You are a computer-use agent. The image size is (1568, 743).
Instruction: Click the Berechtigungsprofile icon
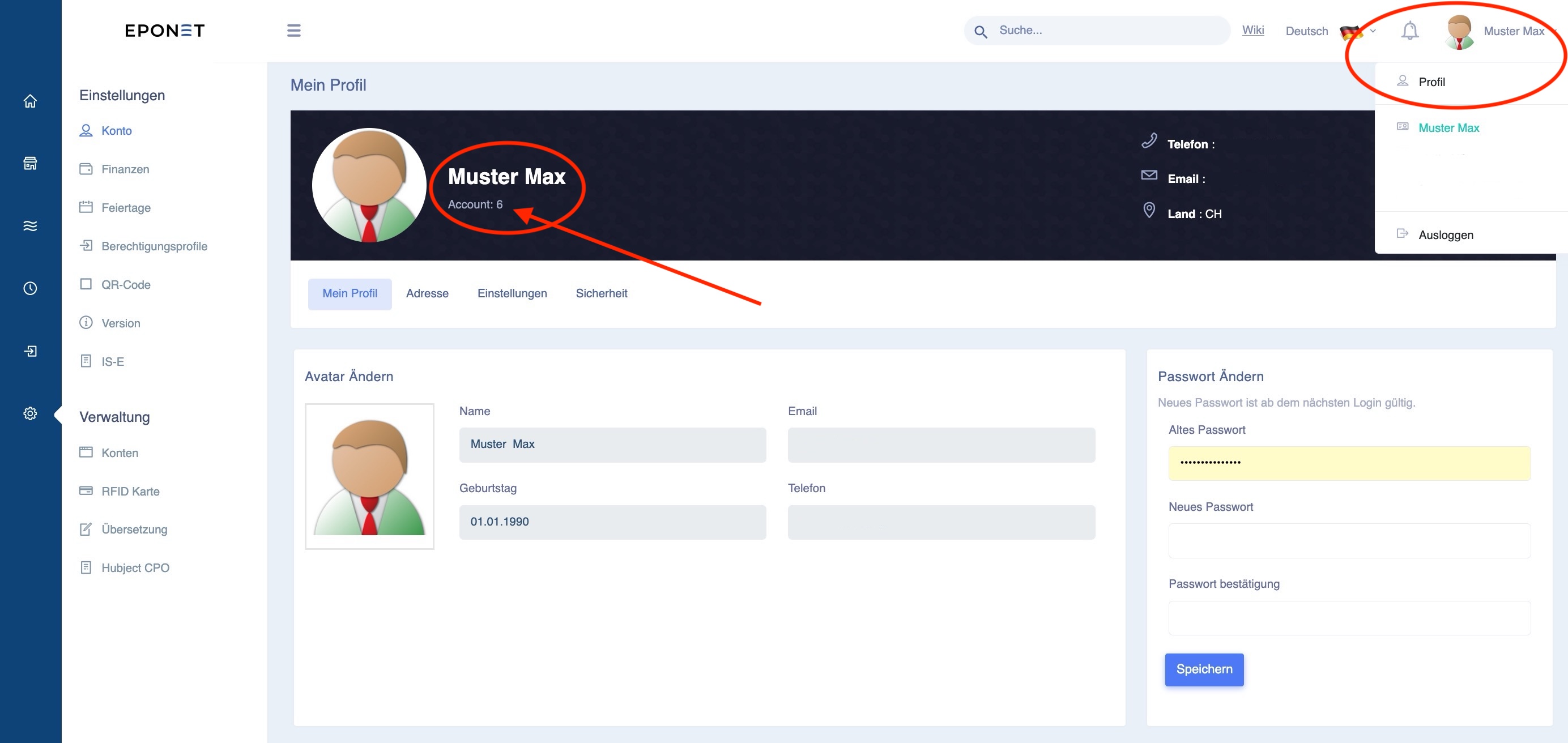(86, 245)
